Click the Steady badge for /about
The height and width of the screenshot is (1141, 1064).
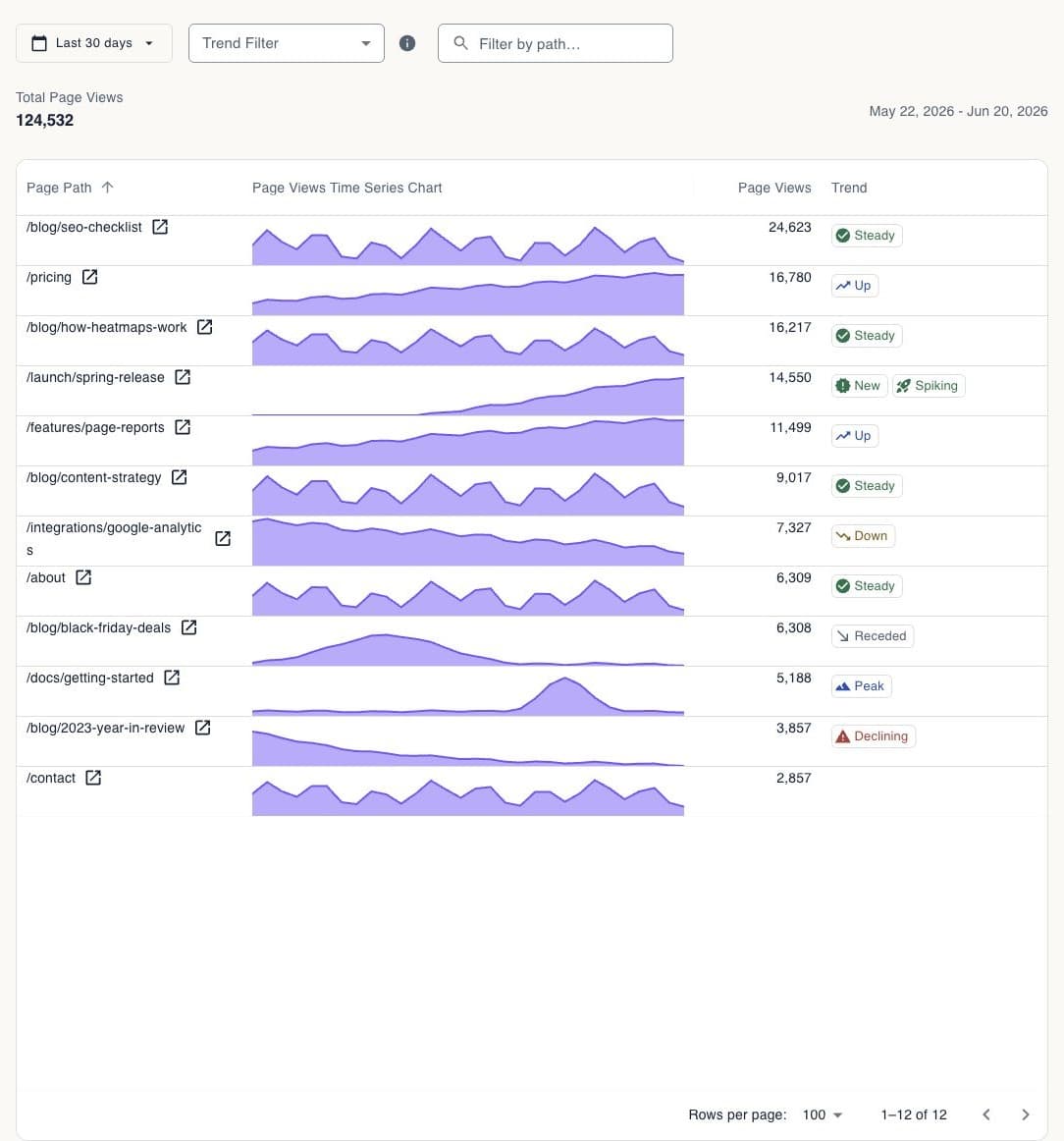tap(867, 586)
